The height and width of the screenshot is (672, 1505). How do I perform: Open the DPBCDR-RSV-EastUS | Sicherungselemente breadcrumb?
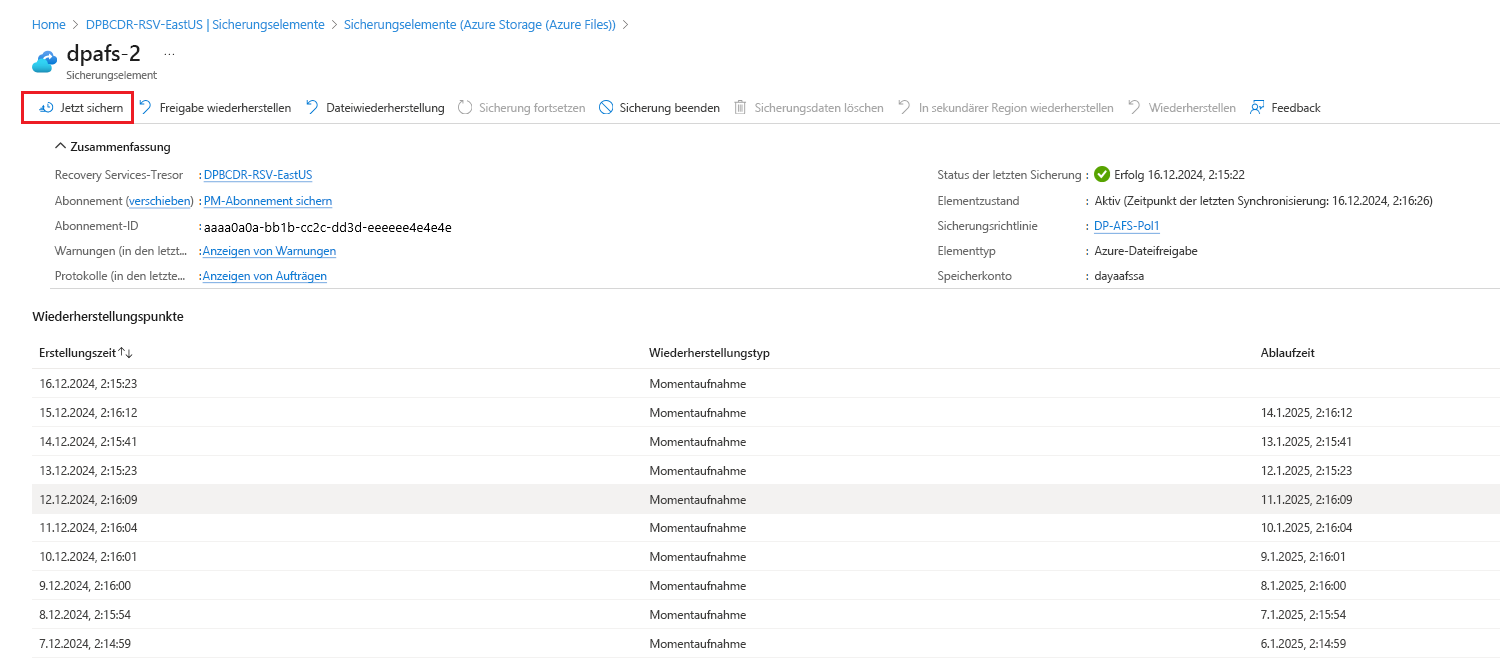coord(205,24)
